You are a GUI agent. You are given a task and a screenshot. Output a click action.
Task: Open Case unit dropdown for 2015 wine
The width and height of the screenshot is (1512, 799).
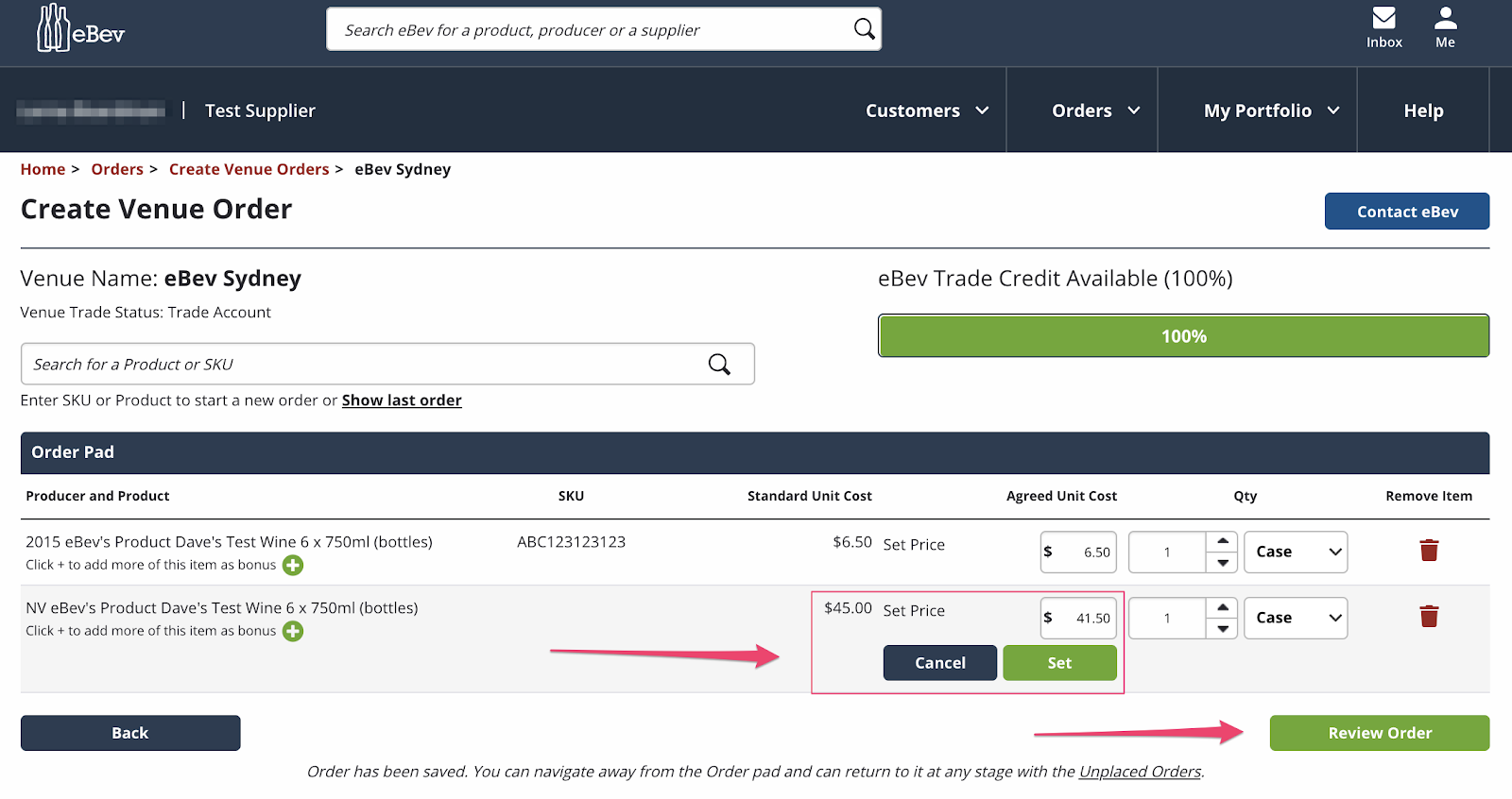1296,552
